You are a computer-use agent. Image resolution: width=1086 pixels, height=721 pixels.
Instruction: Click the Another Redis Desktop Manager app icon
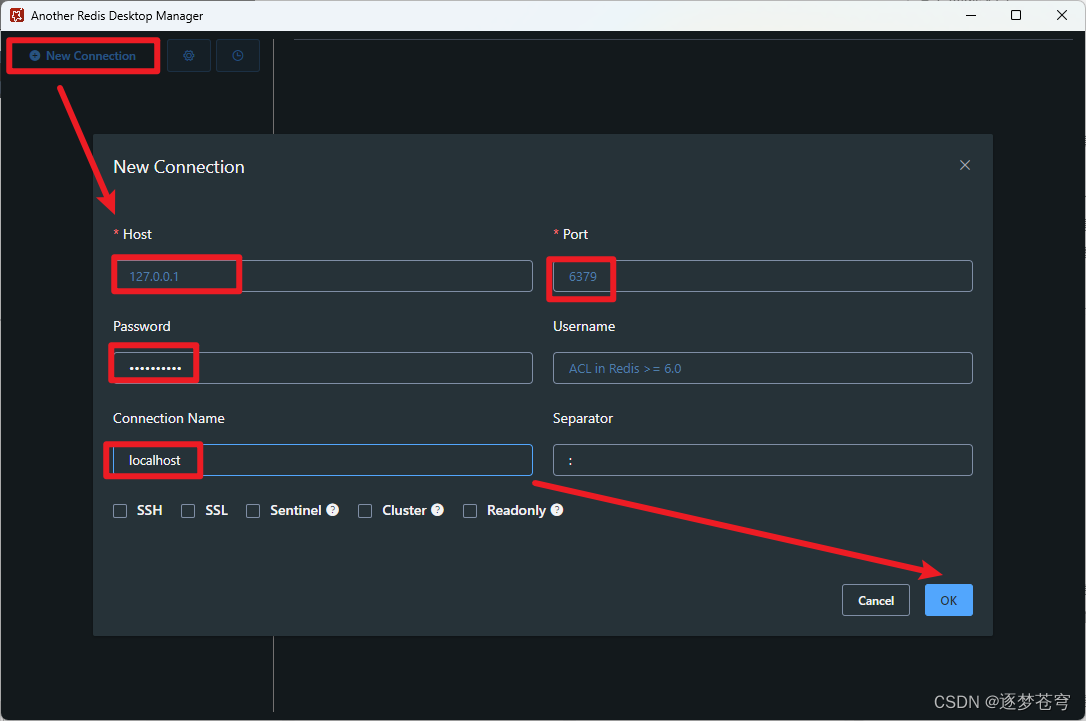point(17,15)
